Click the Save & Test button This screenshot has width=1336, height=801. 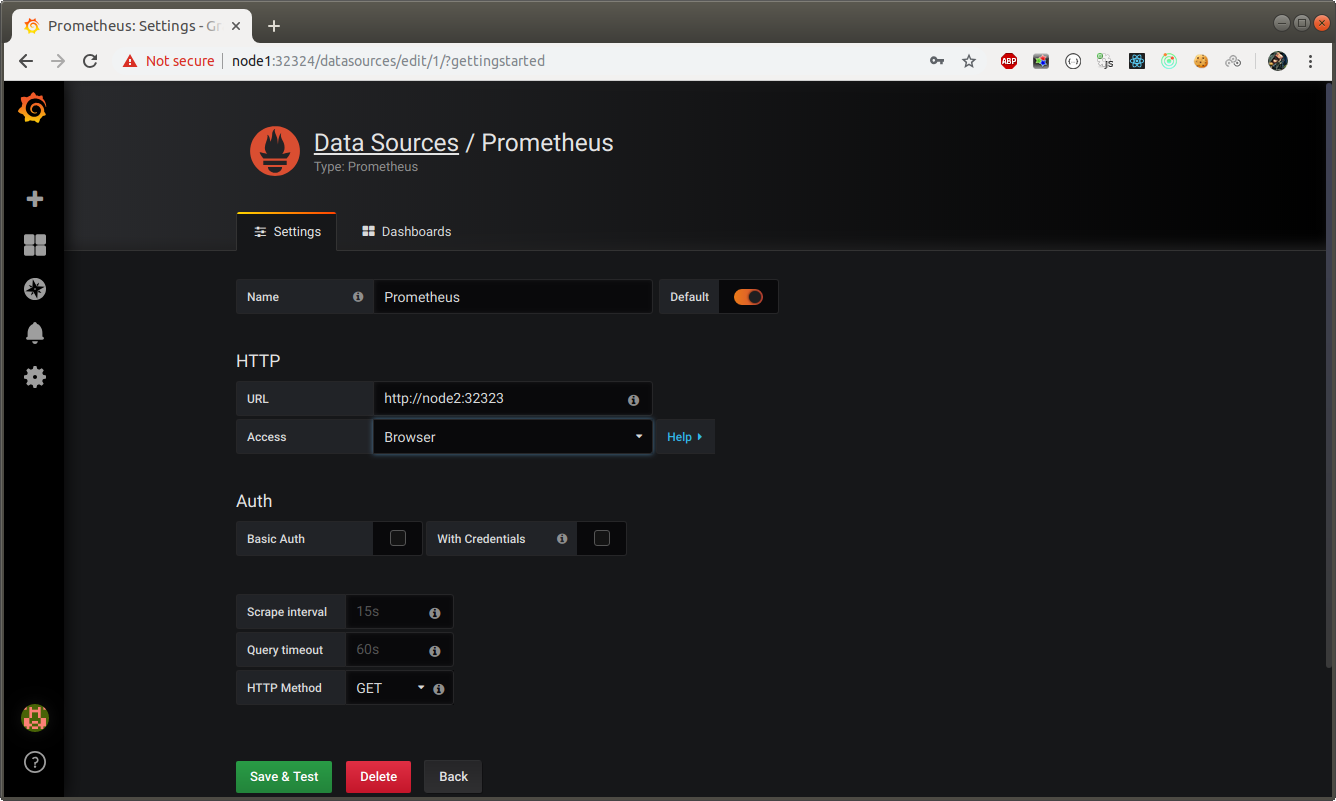[x=284, y=776]
